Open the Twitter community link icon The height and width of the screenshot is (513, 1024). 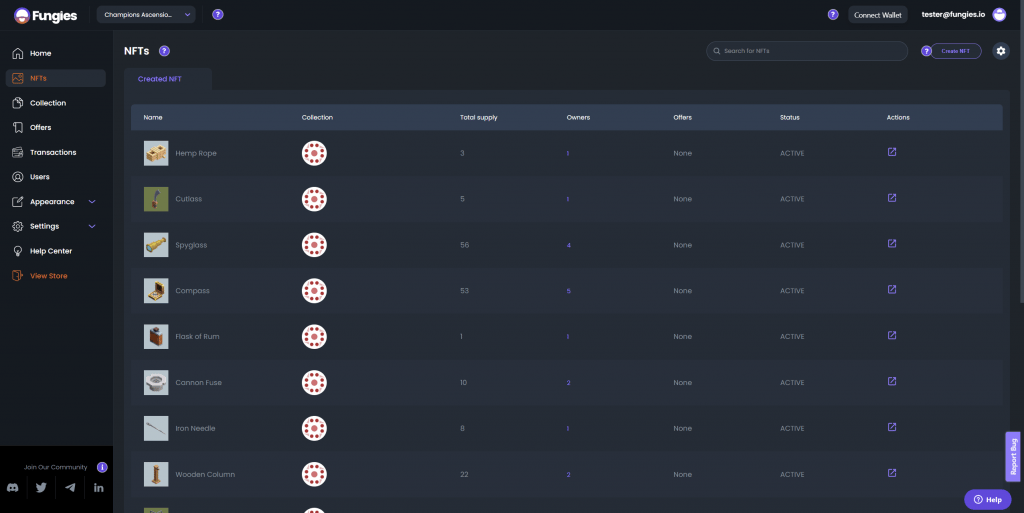[x=41, y=488]
